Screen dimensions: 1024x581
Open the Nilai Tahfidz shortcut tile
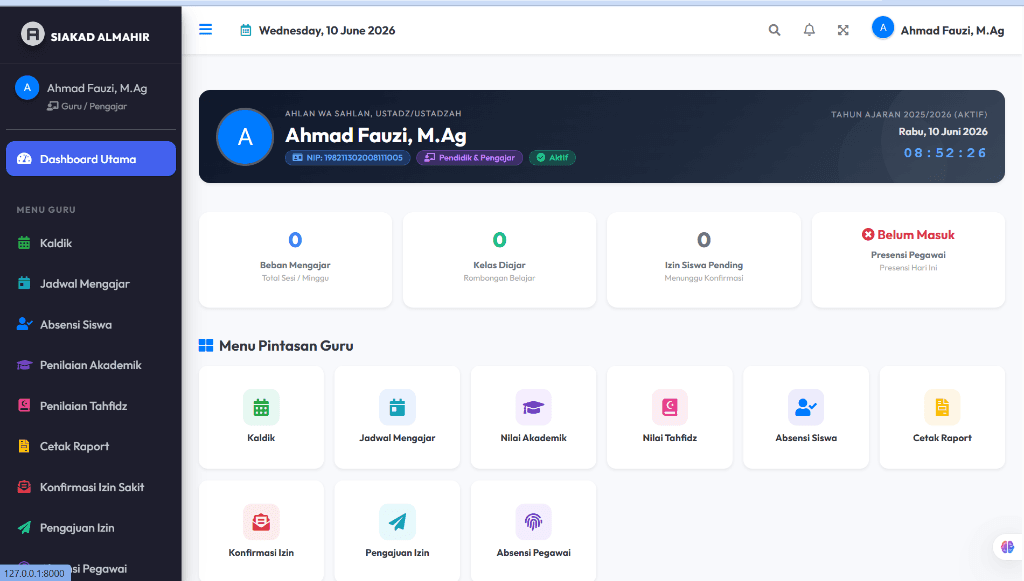[x=669, y=417]
